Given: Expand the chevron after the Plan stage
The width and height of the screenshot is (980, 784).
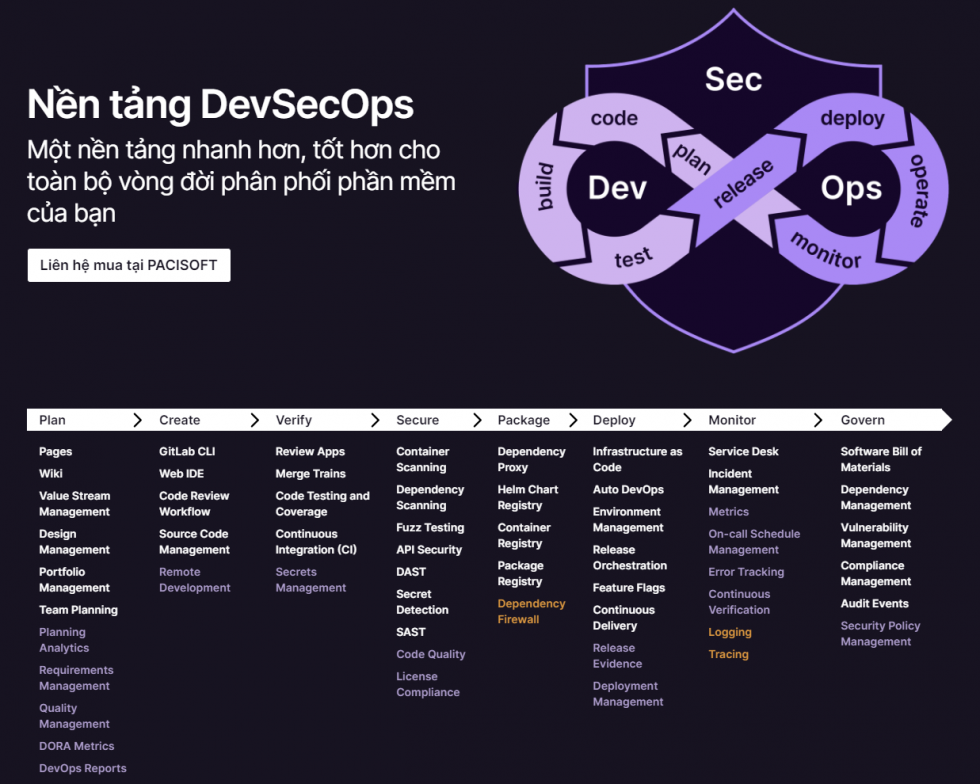Looking at the screenshot, I should pyautogui.click(x=139, y=419).
